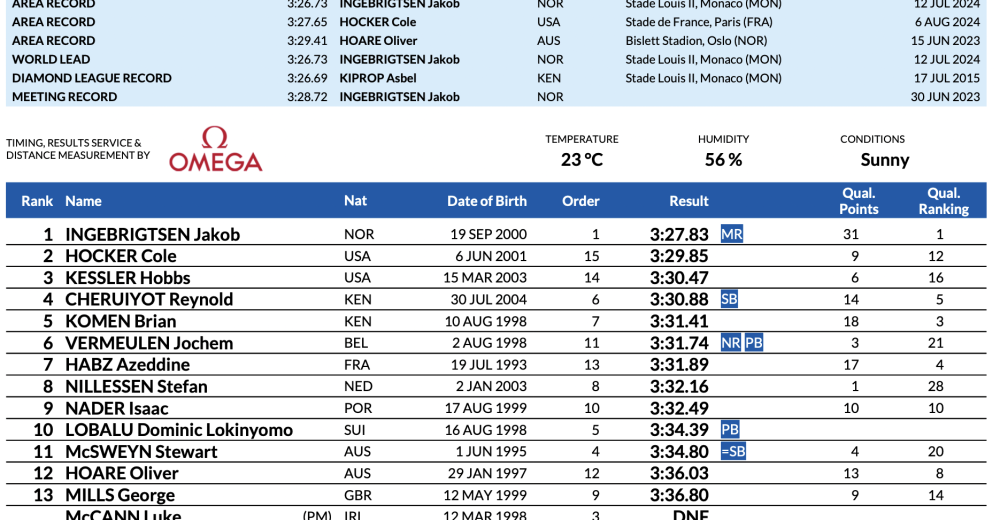Click the PB badge beside Lobalu's result
The width and height of the screenshot is (1000, 520).
click(730, 430)
